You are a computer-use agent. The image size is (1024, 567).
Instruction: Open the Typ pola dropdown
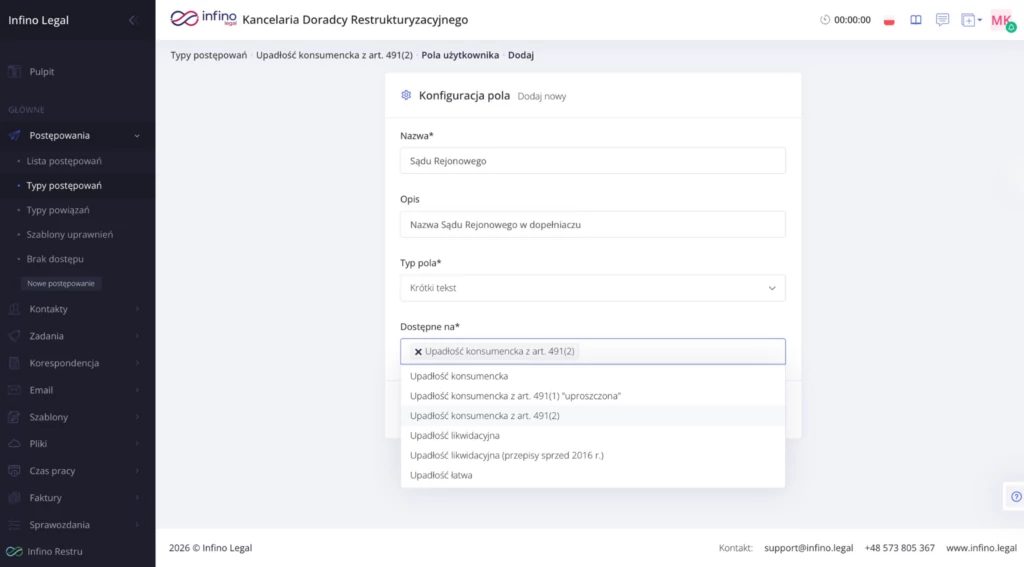click(x=592, y=288)
